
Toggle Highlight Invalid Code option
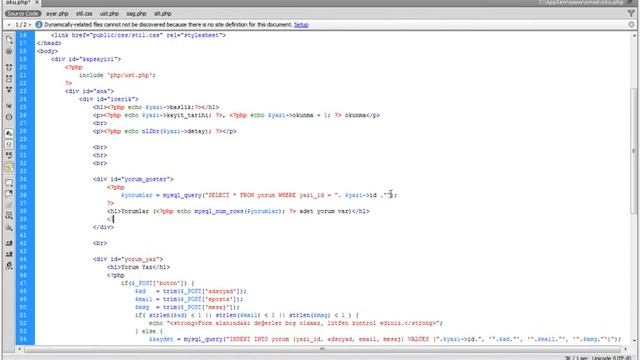(x=9, y=144)
